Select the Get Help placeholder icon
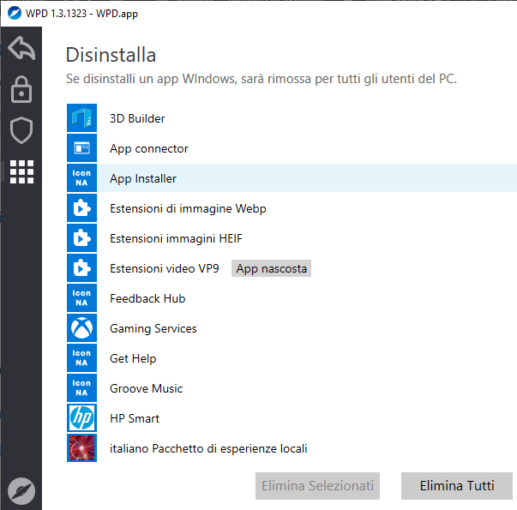 82,358
